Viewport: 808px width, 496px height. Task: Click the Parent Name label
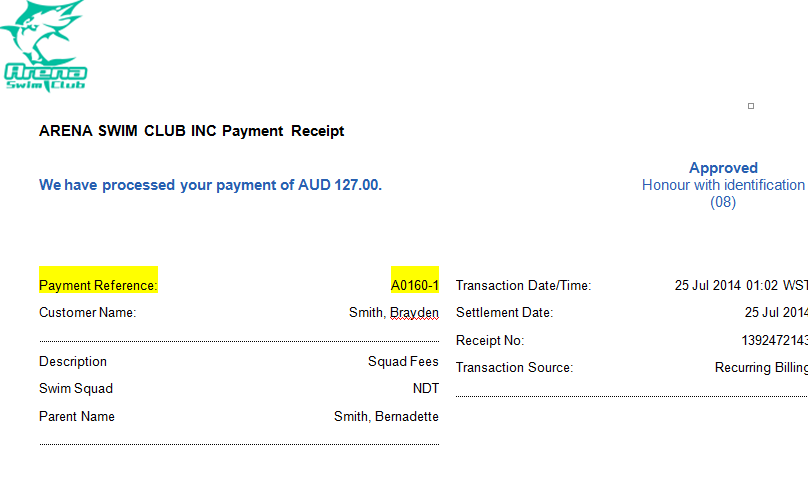coord(77,417)
